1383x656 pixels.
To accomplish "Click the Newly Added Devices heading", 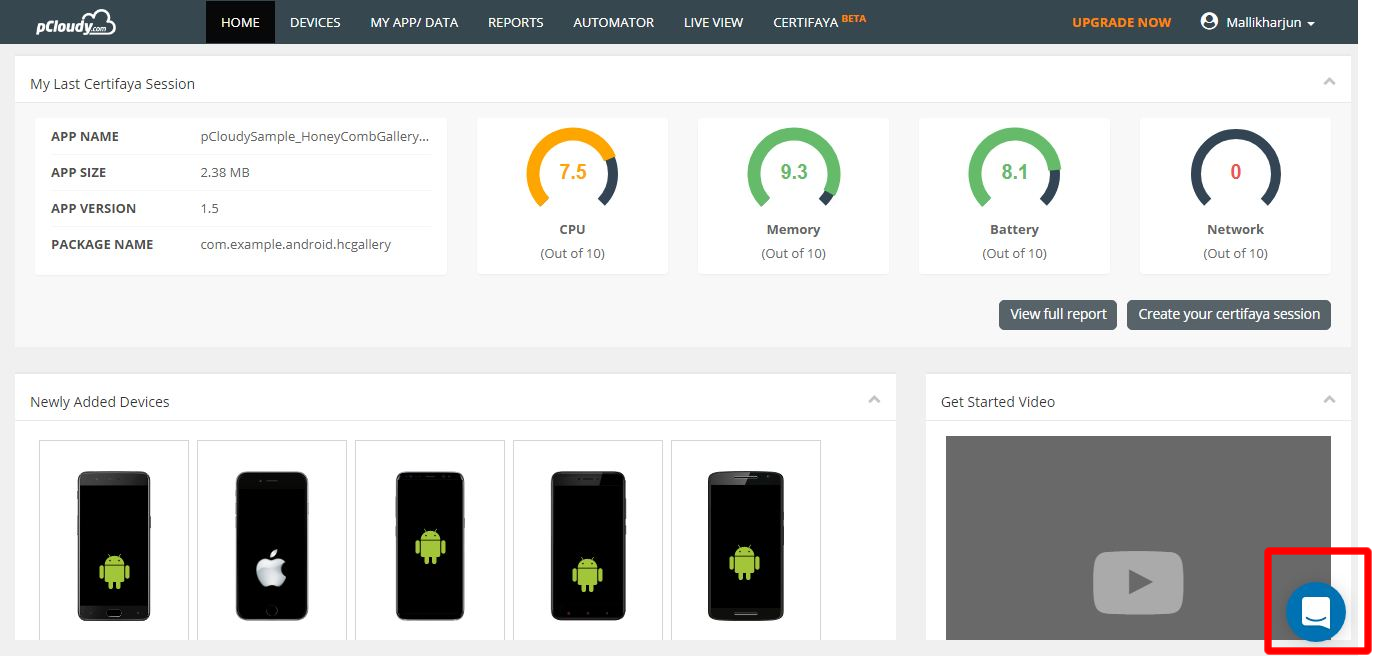I will [100, 402].
